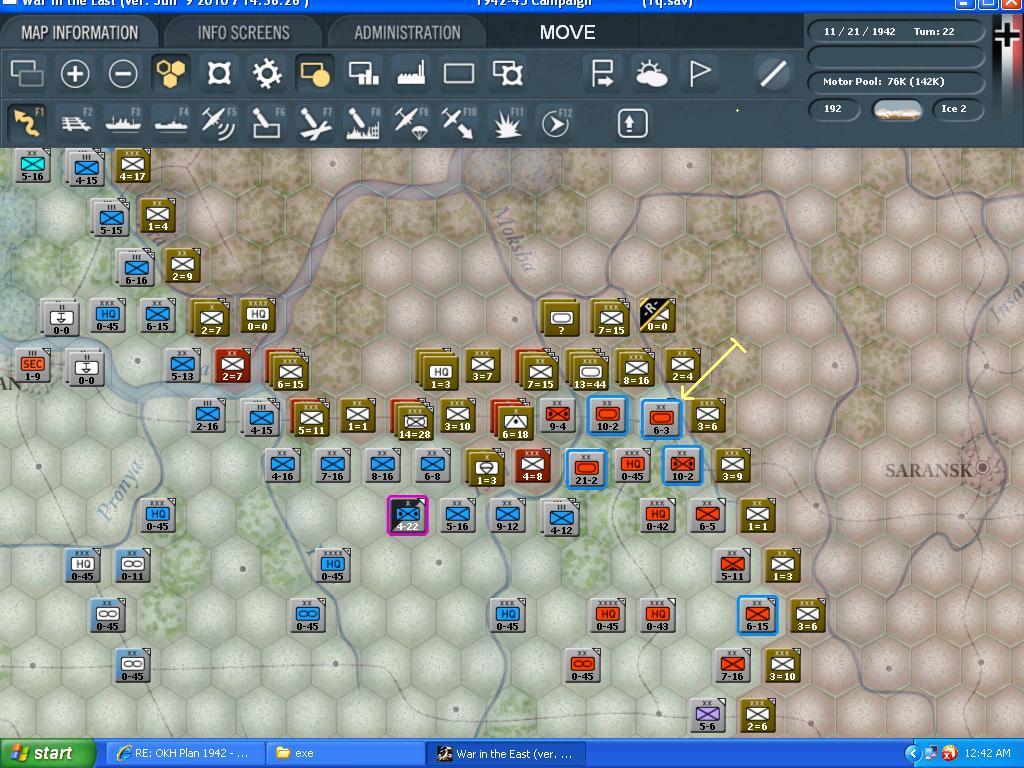Click the Ice 2 indicator
This screenshot has width=1024, height=768.
point(957,109)
